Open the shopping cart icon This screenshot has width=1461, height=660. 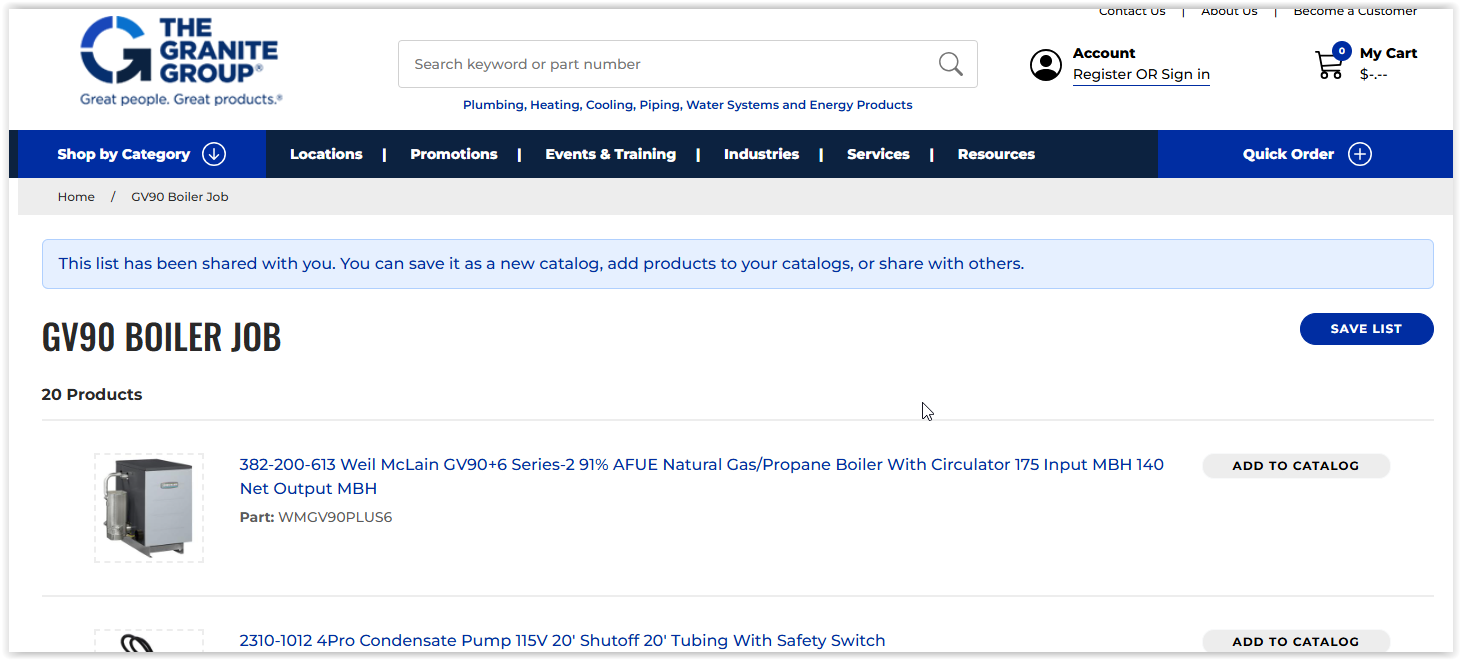pyautogui.click(x=1330, y=63)
